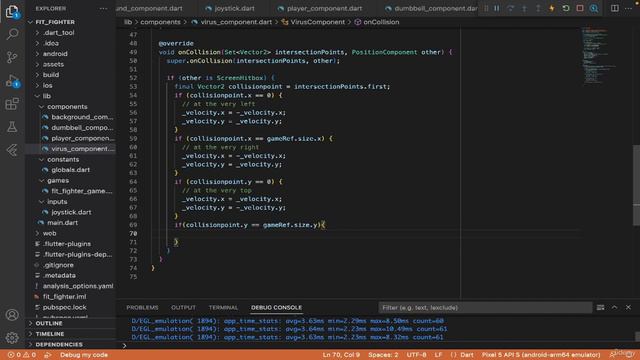The width and height of the screenshot is (640, 360).
Task: Open the Source Control view
Action: click(12, 57)
